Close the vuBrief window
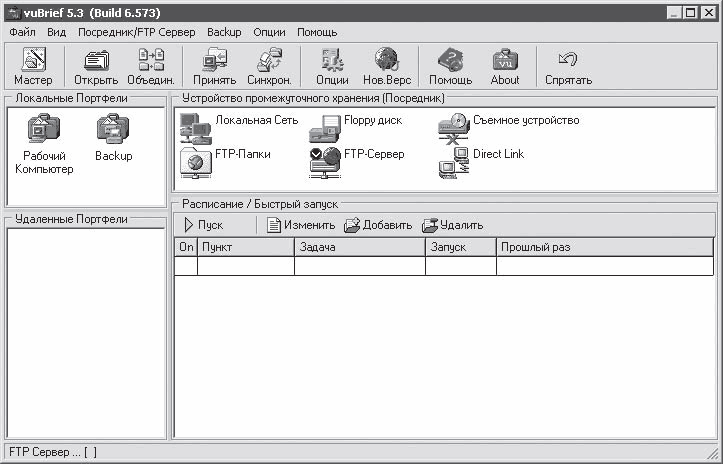The width and height of the screenshot is (723, 464). (x=709, y=12)
